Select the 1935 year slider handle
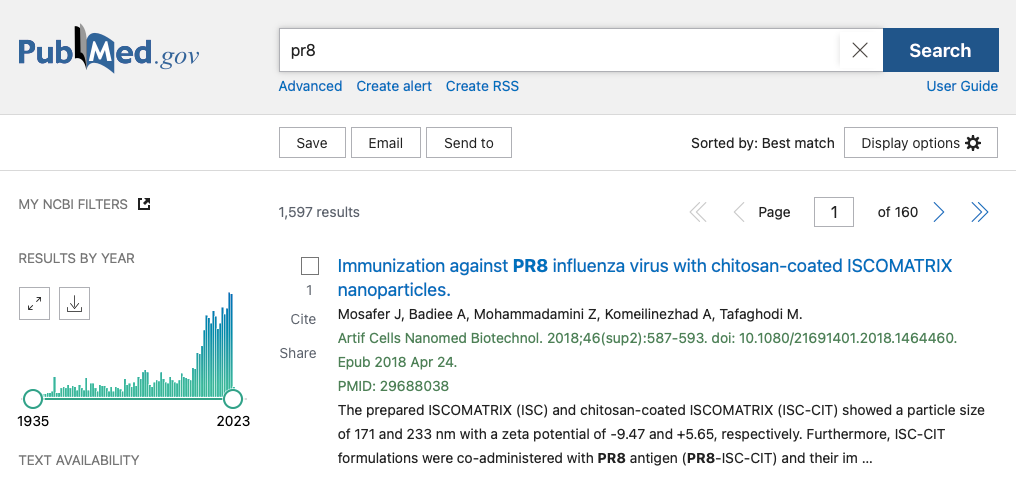Viewport: 1016px width, 486px height. [x=32, y=399]
